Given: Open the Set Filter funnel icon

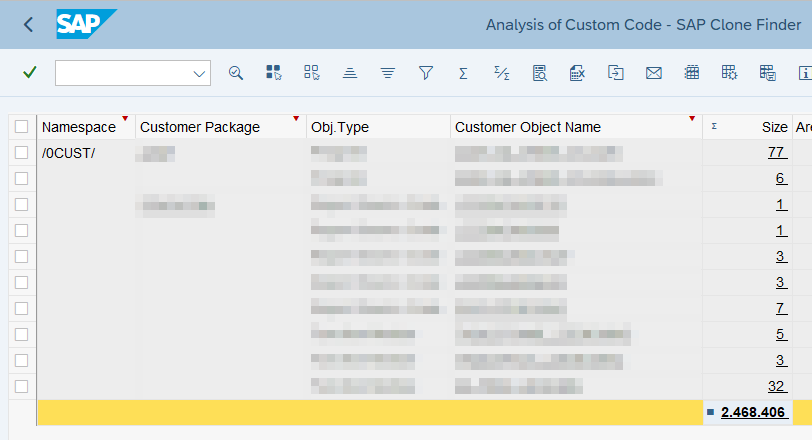Looking at the screenshot, I should [425, 72].
